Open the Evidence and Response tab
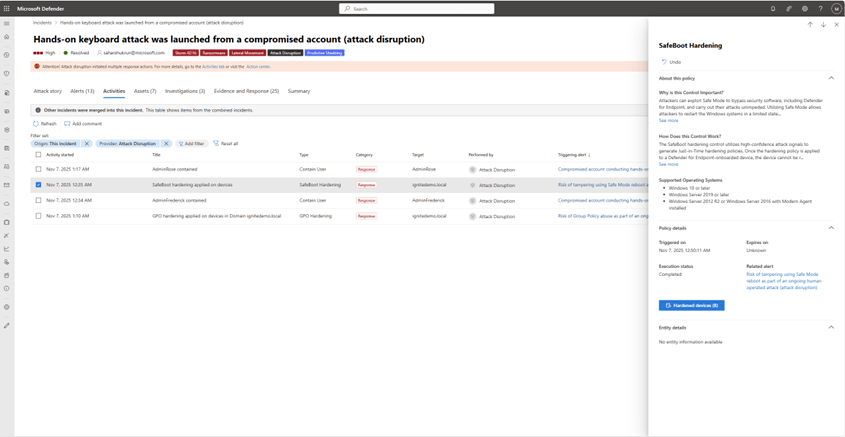The height and width of the screenshot is (437, 845). point(246,91)
